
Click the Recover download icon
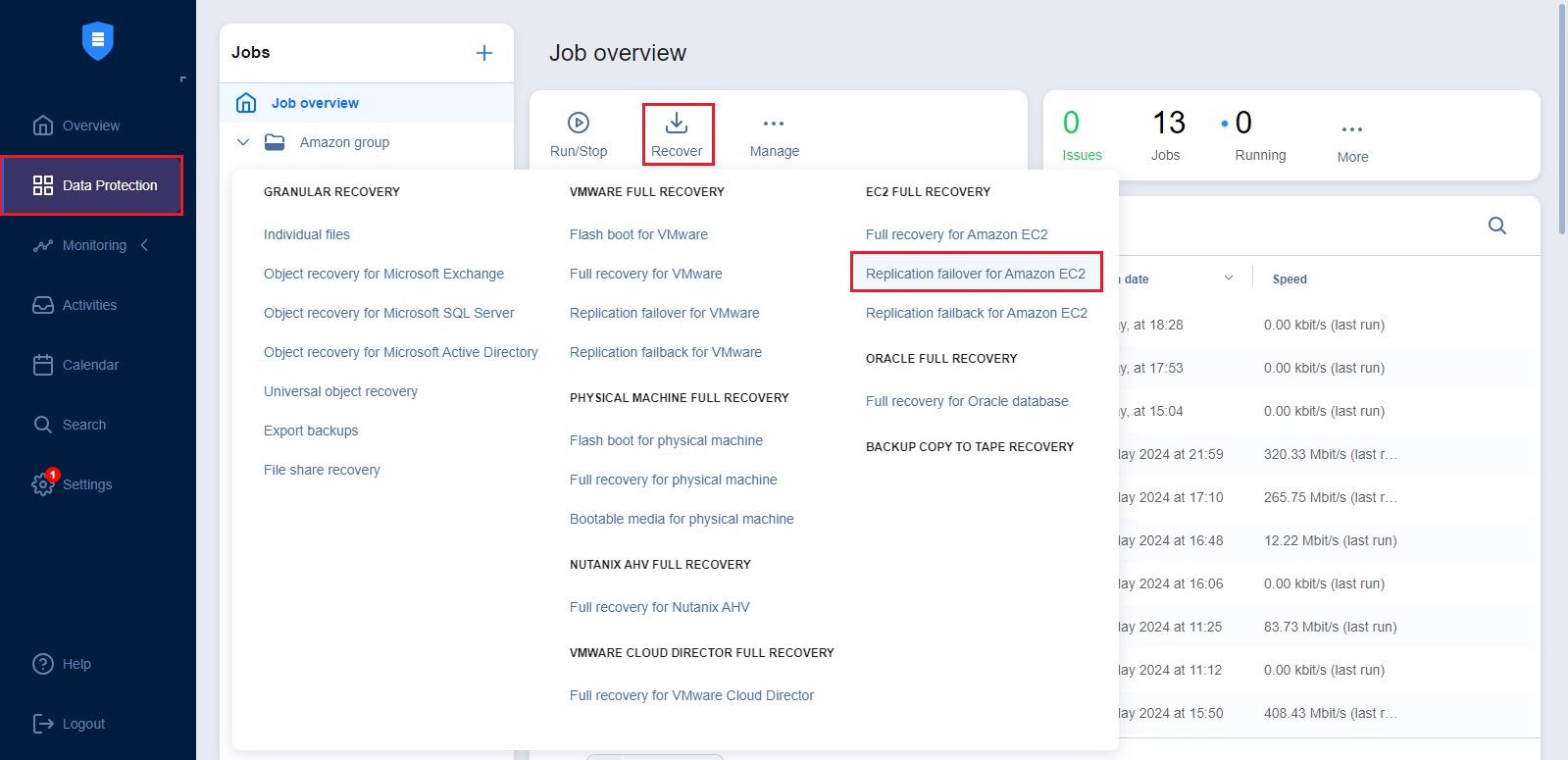(x=677, y=123)
